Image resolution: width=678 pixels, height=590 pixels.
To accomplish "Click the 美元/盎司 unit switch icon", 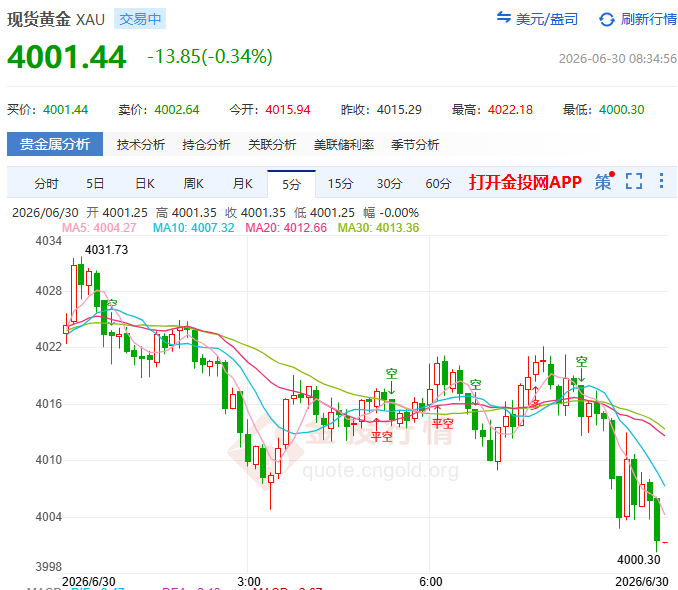I will 504,17.
